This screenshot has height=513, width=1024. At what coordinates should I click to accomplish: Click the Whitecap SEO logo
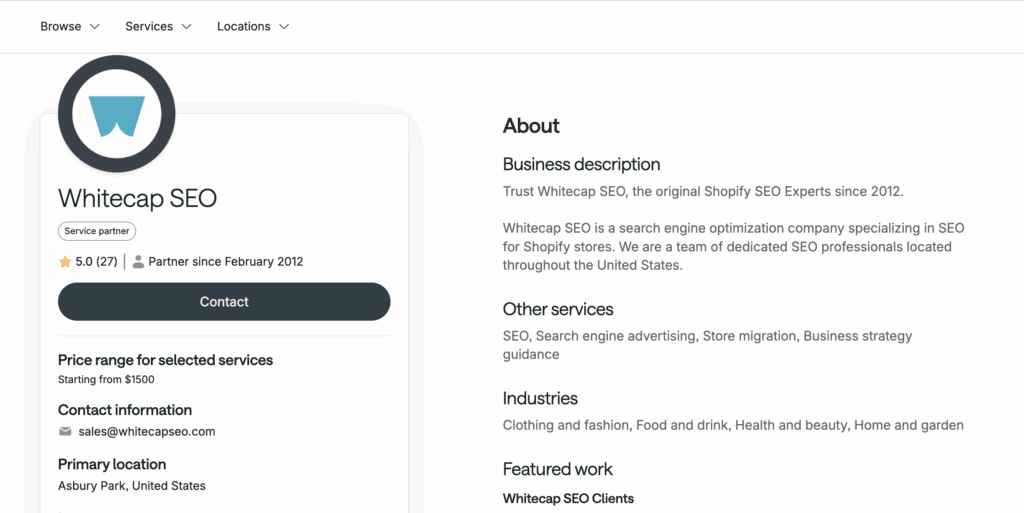click(x=117, y=114)
